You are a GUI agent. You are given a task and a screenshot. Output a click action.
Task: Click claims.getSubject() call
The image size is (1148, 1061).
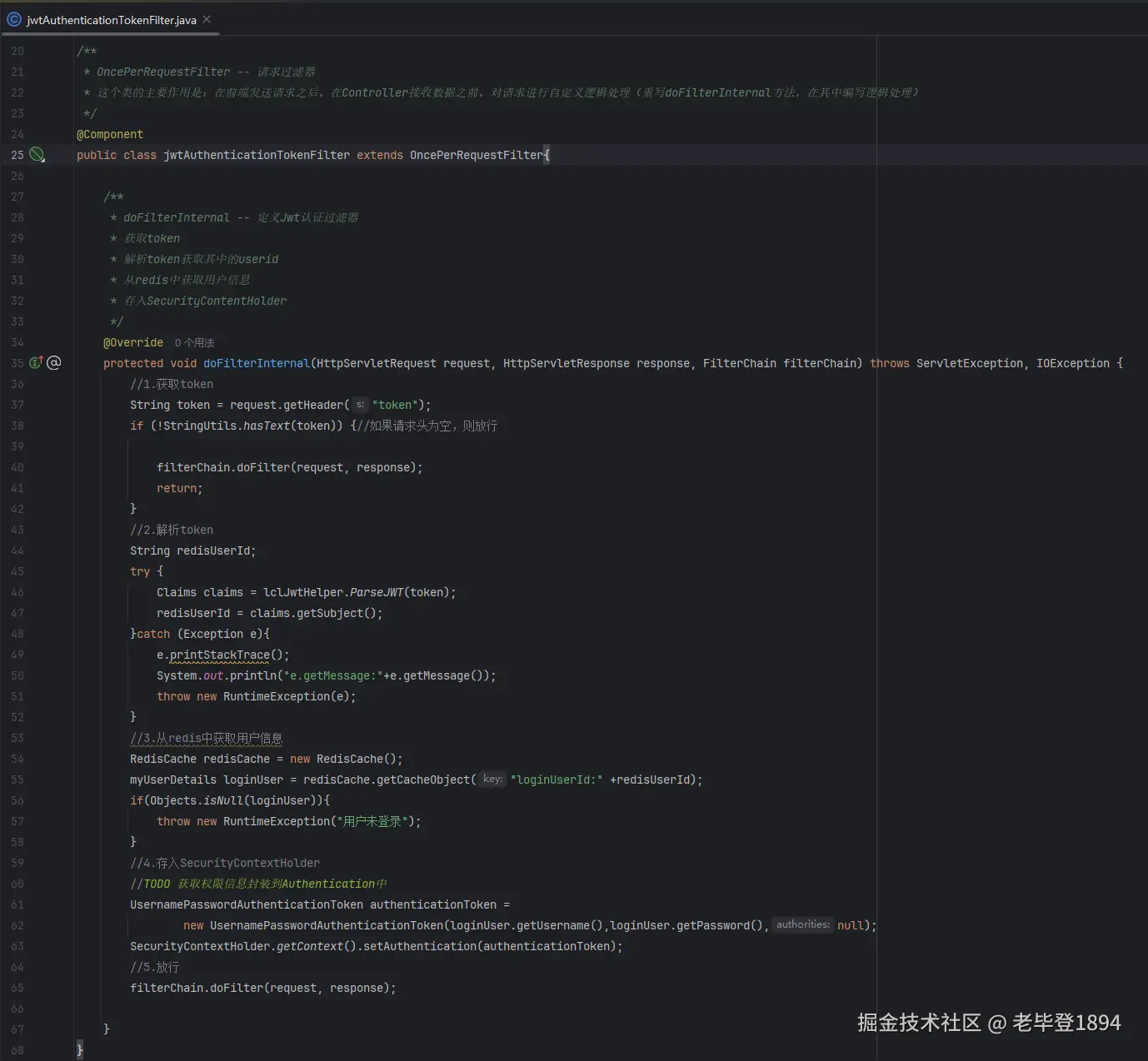pos(313,613)
